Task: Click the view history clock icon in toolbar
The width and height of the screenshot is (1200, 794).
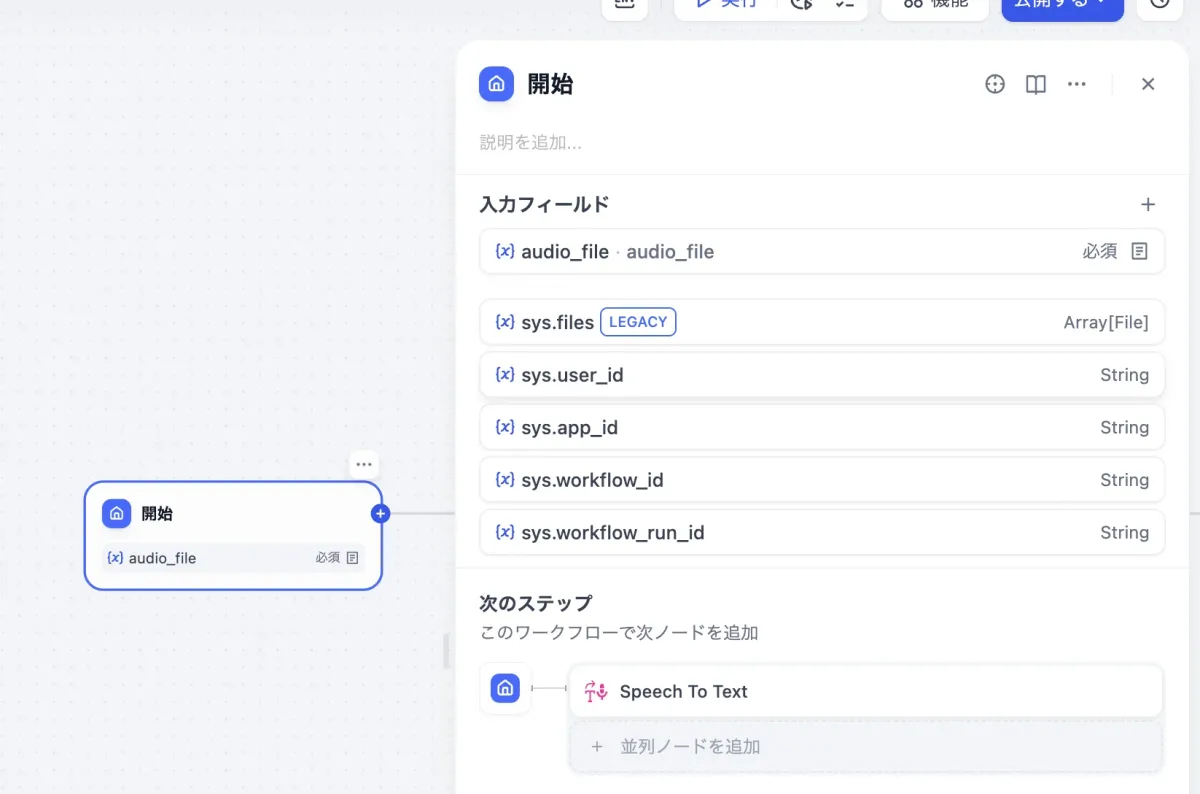Action: pyautogui.click(x=1160, y=4)
